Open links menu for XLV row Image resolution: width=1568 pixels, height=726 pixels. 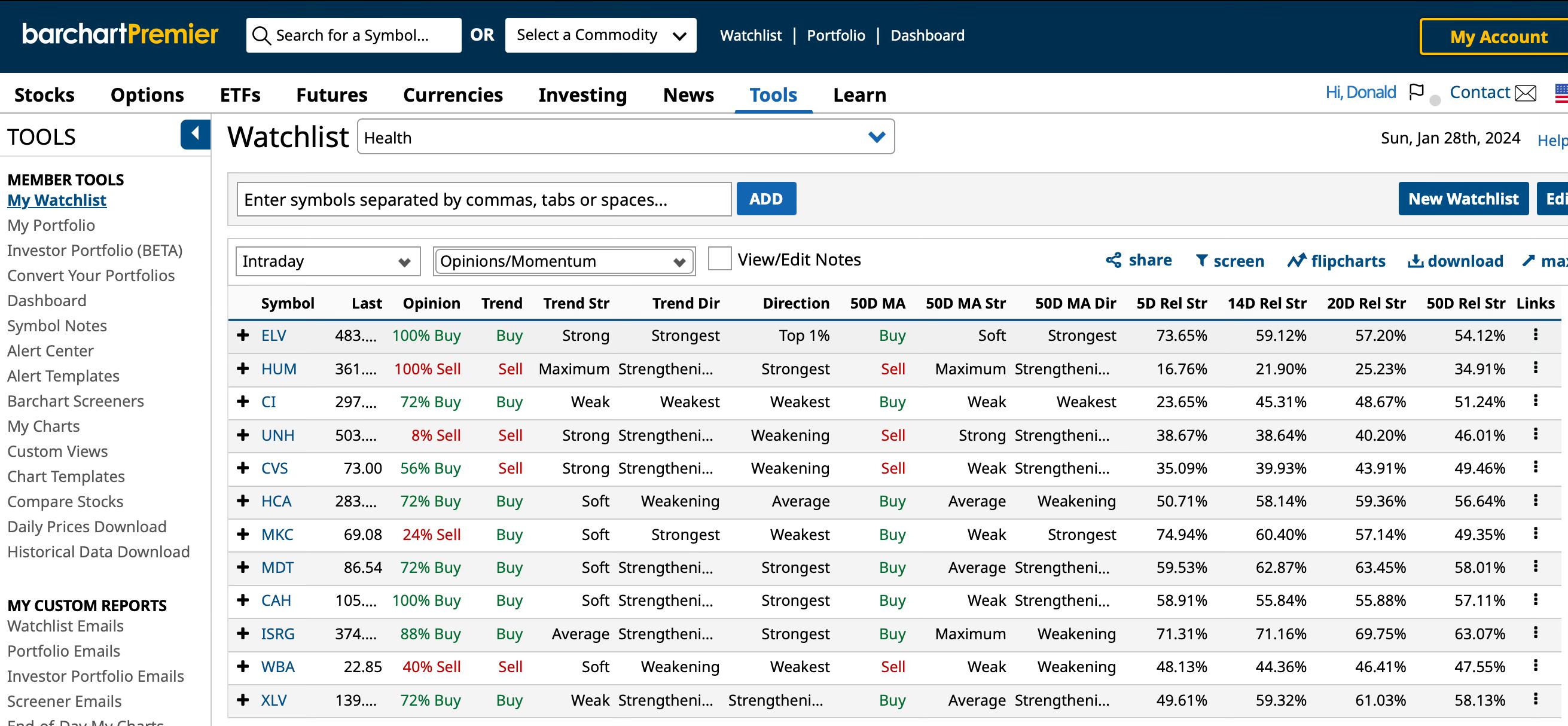pyautogui.click(x=1535, y=699)
